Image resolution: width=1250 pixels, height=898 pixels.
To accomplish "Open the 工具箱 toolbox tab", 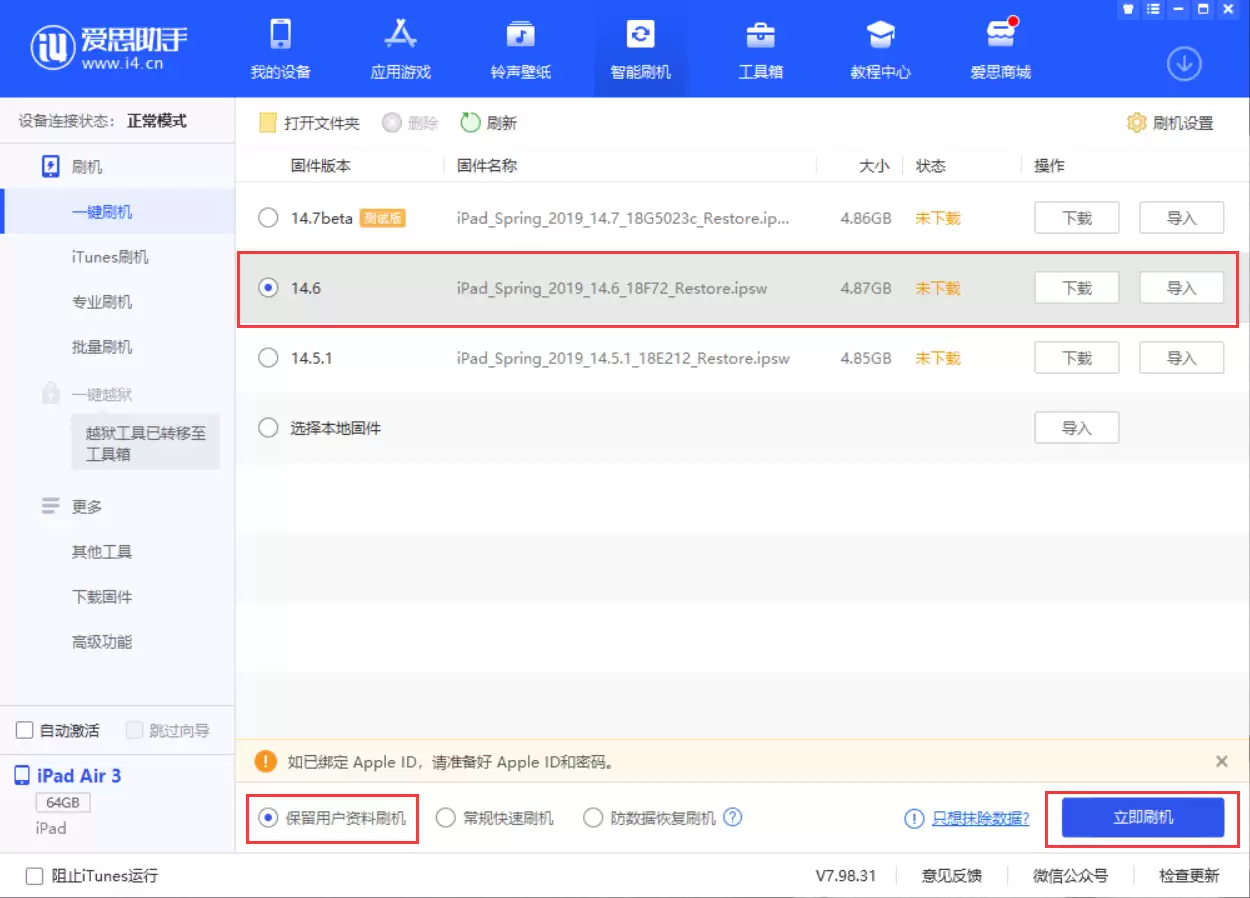I will point(760,50).
